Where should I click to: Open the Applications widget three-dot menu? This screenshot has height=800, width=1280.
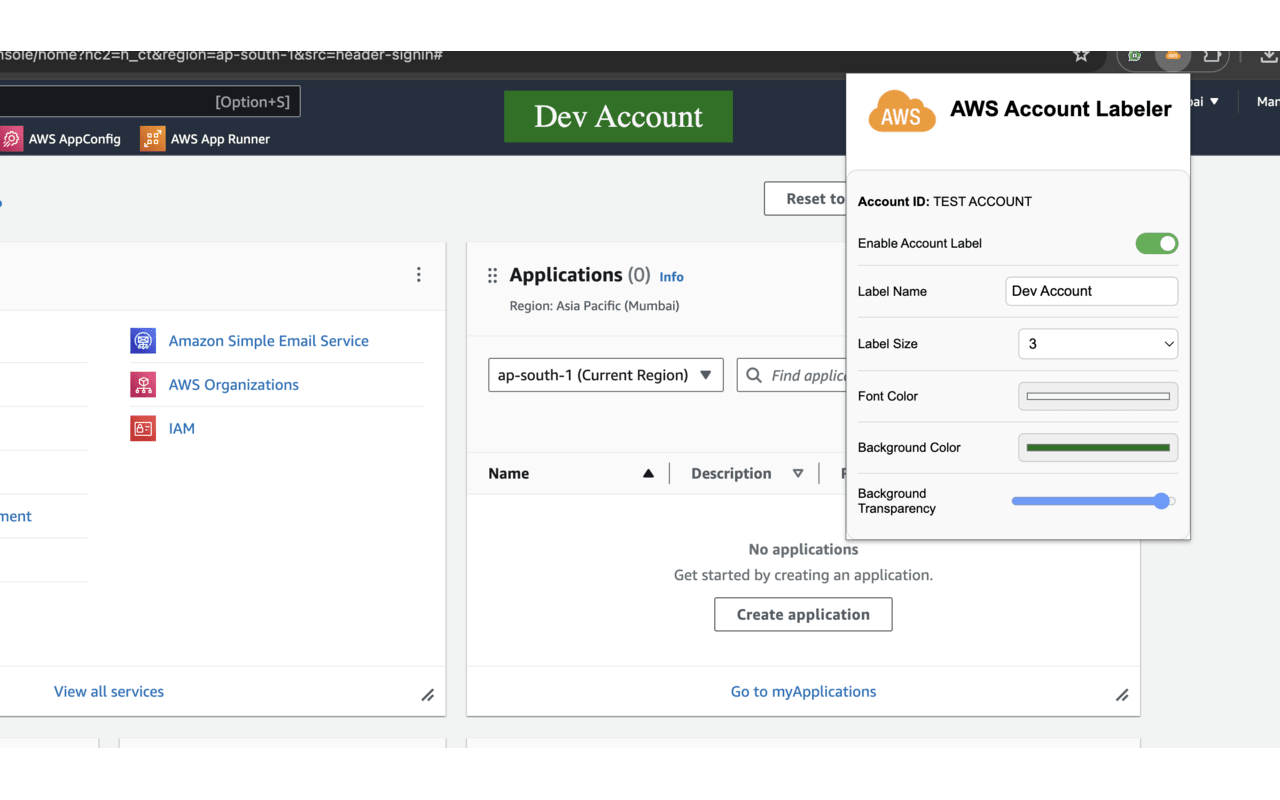[x=419, y=274]
